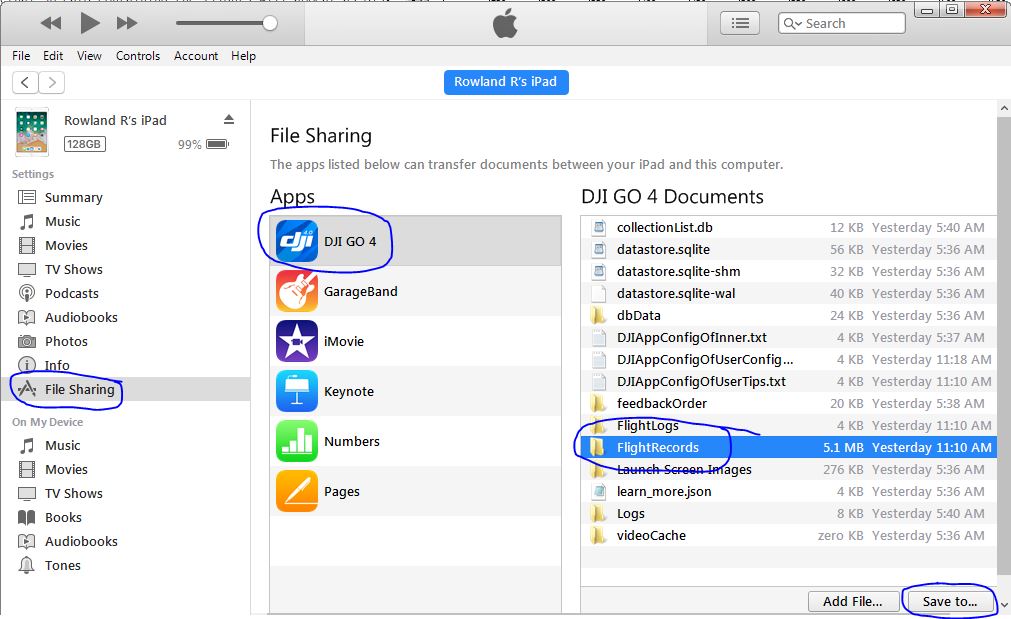Choose the iMovie app icon
Image resolution: width=1011 pixels, height=619 pixels.
[297, 341]
